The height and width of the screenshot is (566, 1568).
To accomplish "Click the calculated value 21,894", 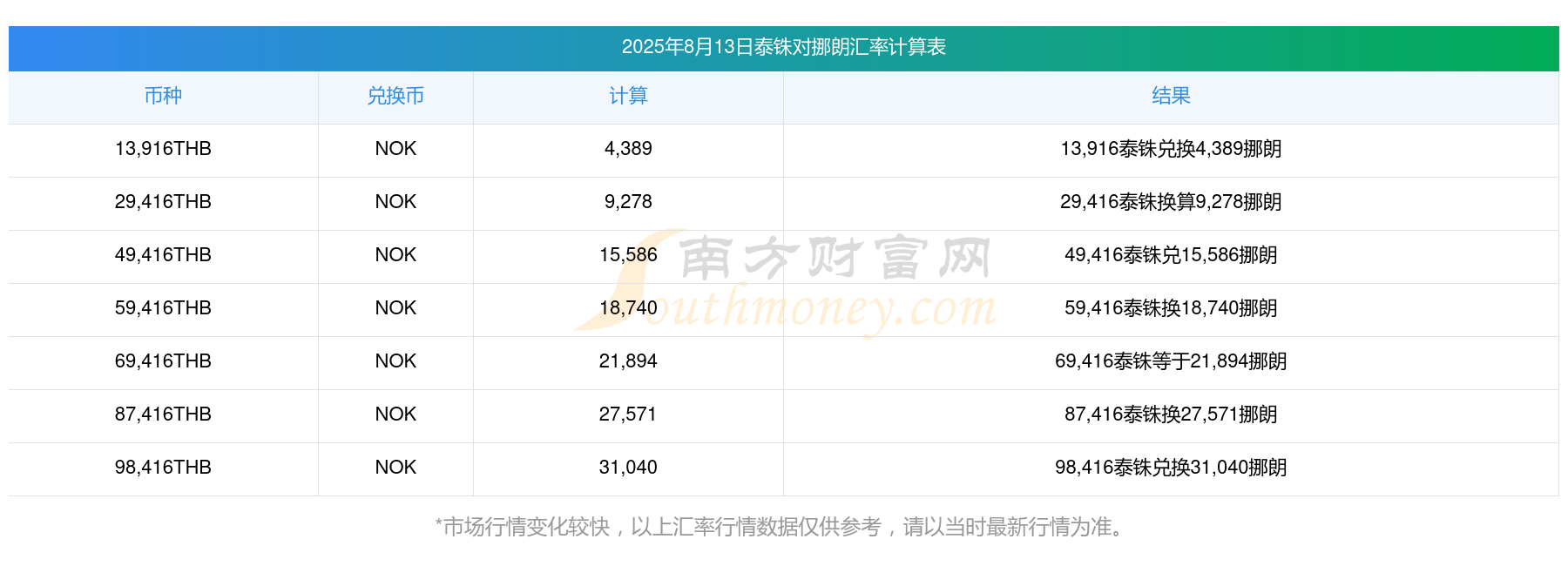I will pyautogui.click(x=628, y=361).
